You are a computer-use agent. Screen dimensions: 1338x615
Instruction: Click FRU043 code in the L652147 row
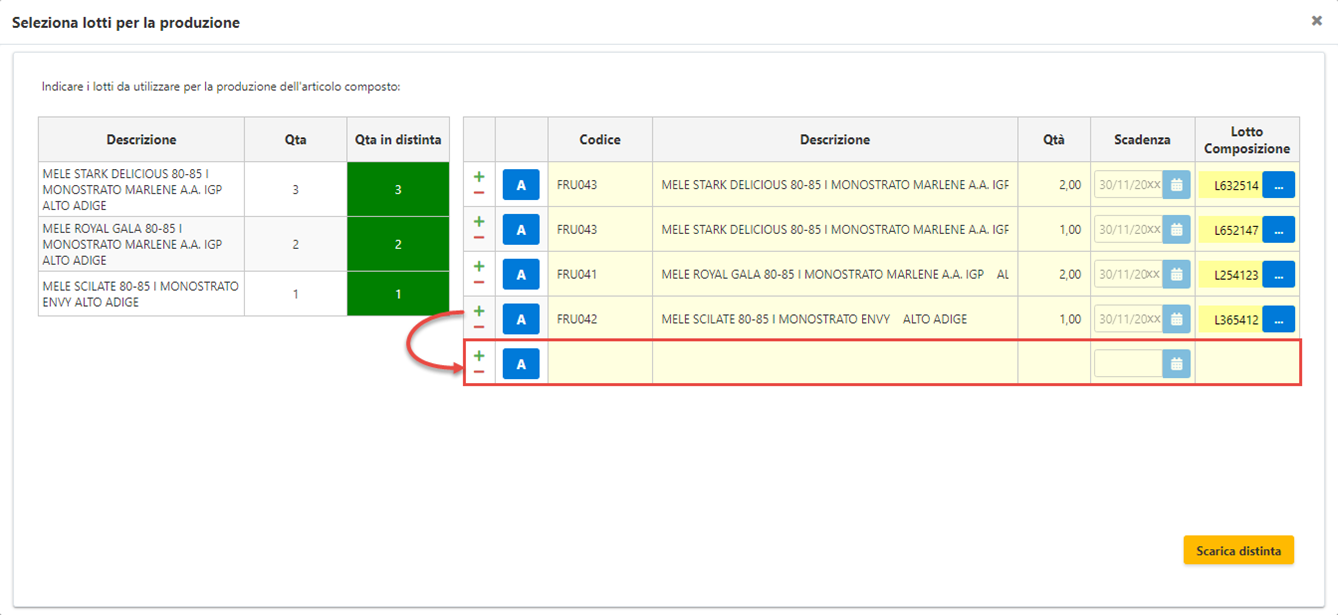tap(577, 229)
